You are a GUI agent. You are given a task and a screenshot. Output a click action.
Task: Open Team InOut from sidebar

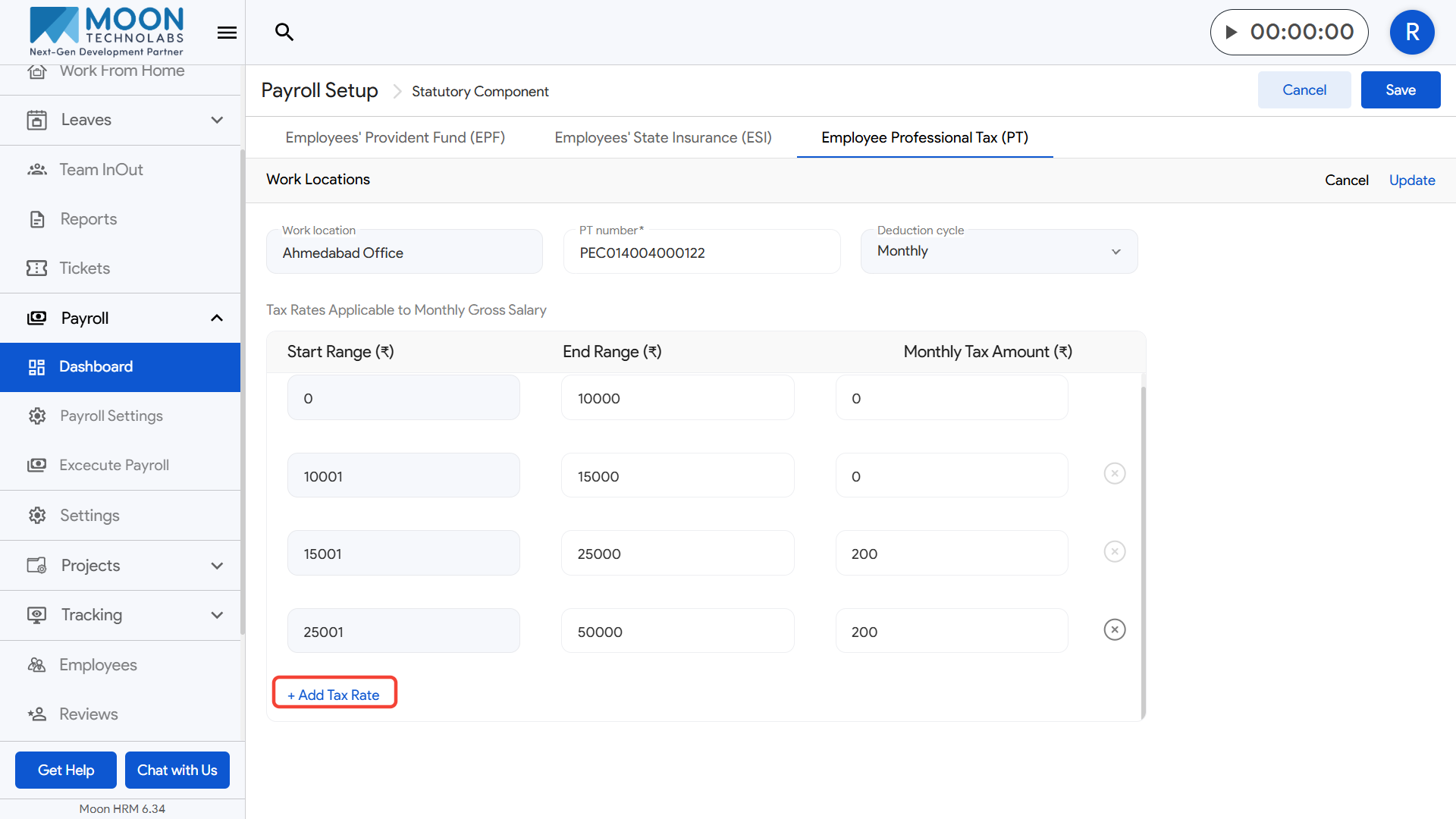101,170
